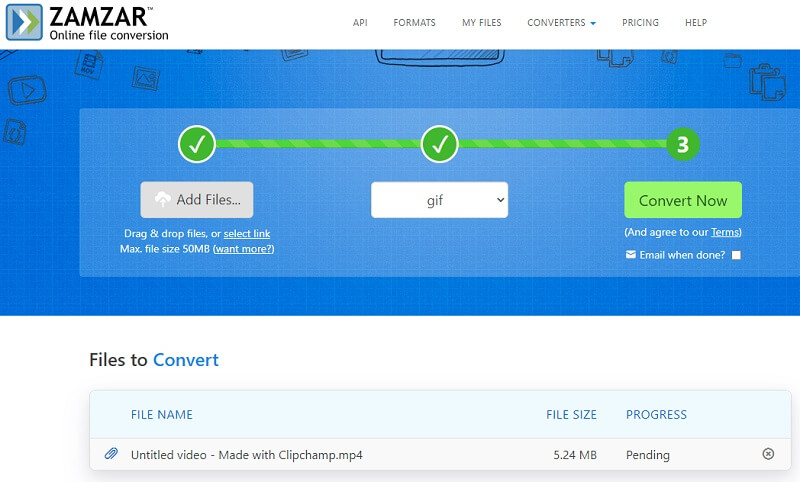The height and width of the screenshot is (482, 800).
Task: Open My Files in the navigation bar
Action: 481,23
